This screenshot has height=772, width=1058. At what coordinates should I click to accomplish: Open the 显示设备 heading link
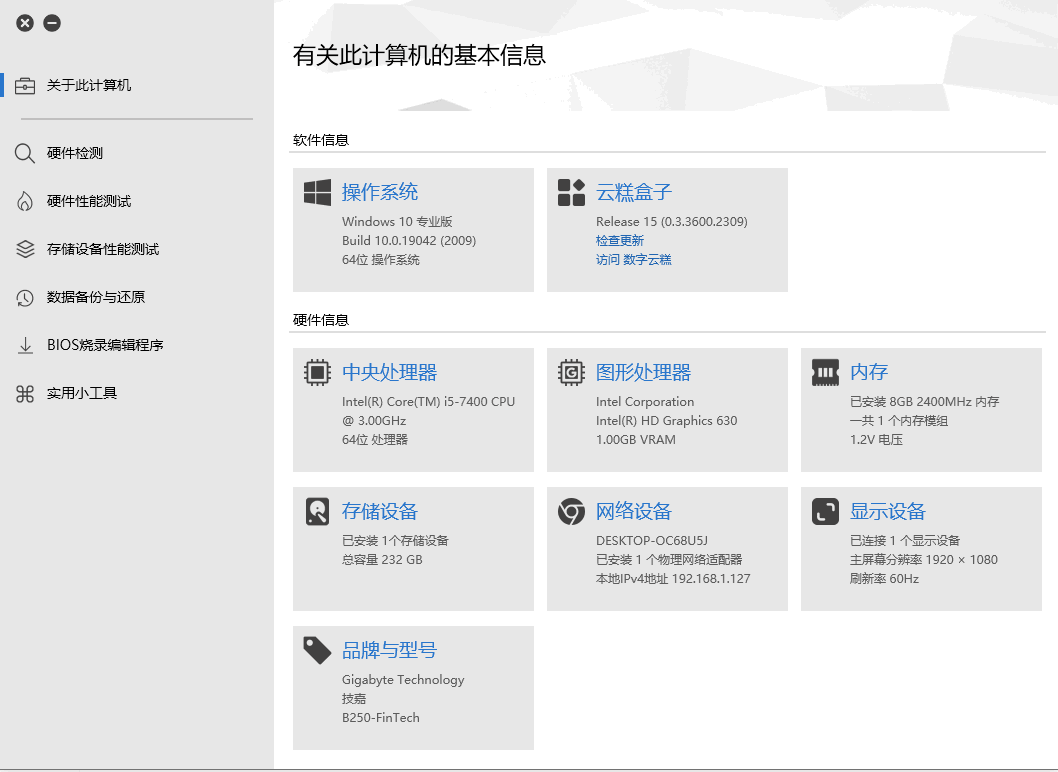pyautogui.click(x=887, y=512)
